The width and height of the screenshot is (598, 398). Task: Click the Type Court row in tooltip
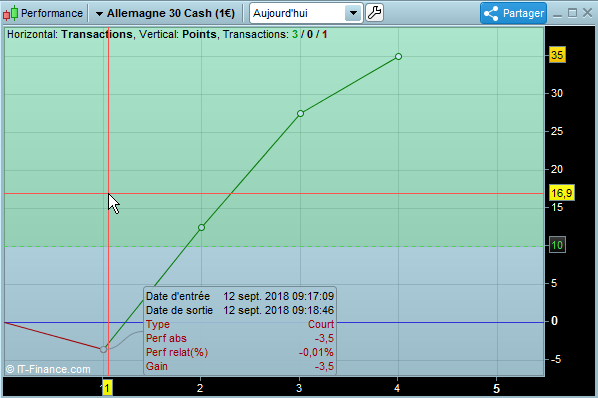(240, 324)
